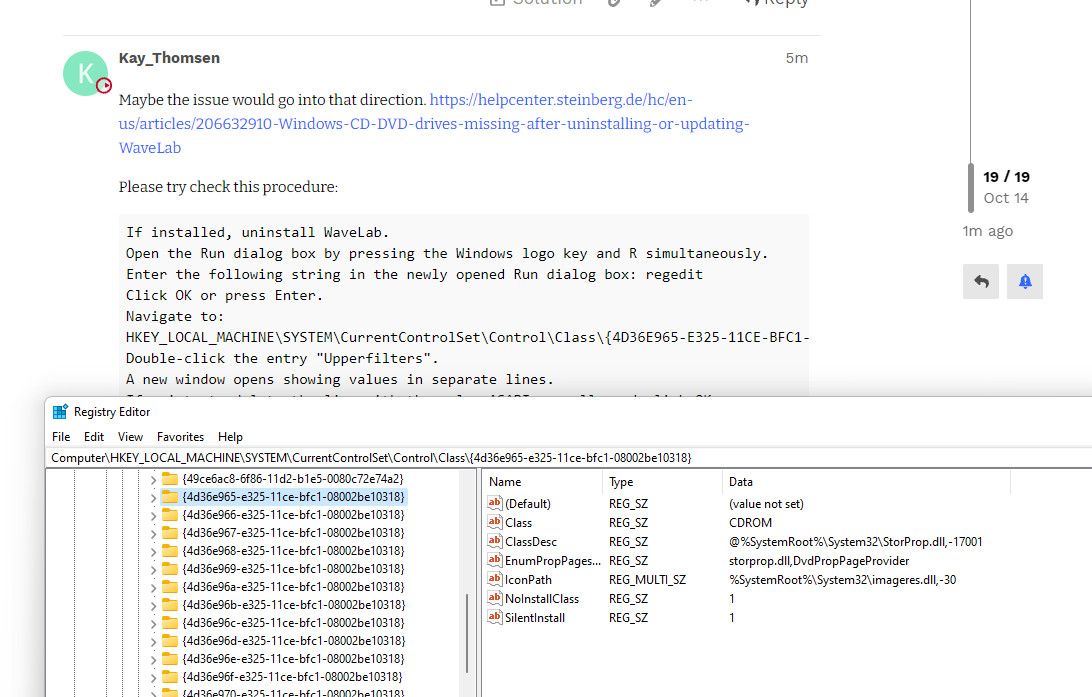Click the forum reply arrow button
Image resolution: width=1092 pixels, height=697 pixels.
pyautogui.click(x=981, y=281)
